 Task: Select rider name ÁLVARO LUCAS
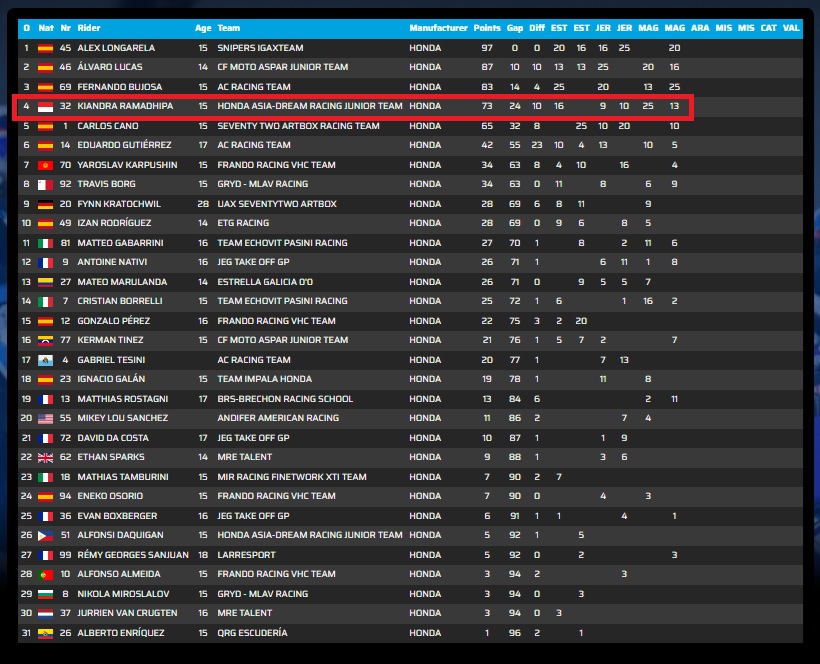(110, 67)
